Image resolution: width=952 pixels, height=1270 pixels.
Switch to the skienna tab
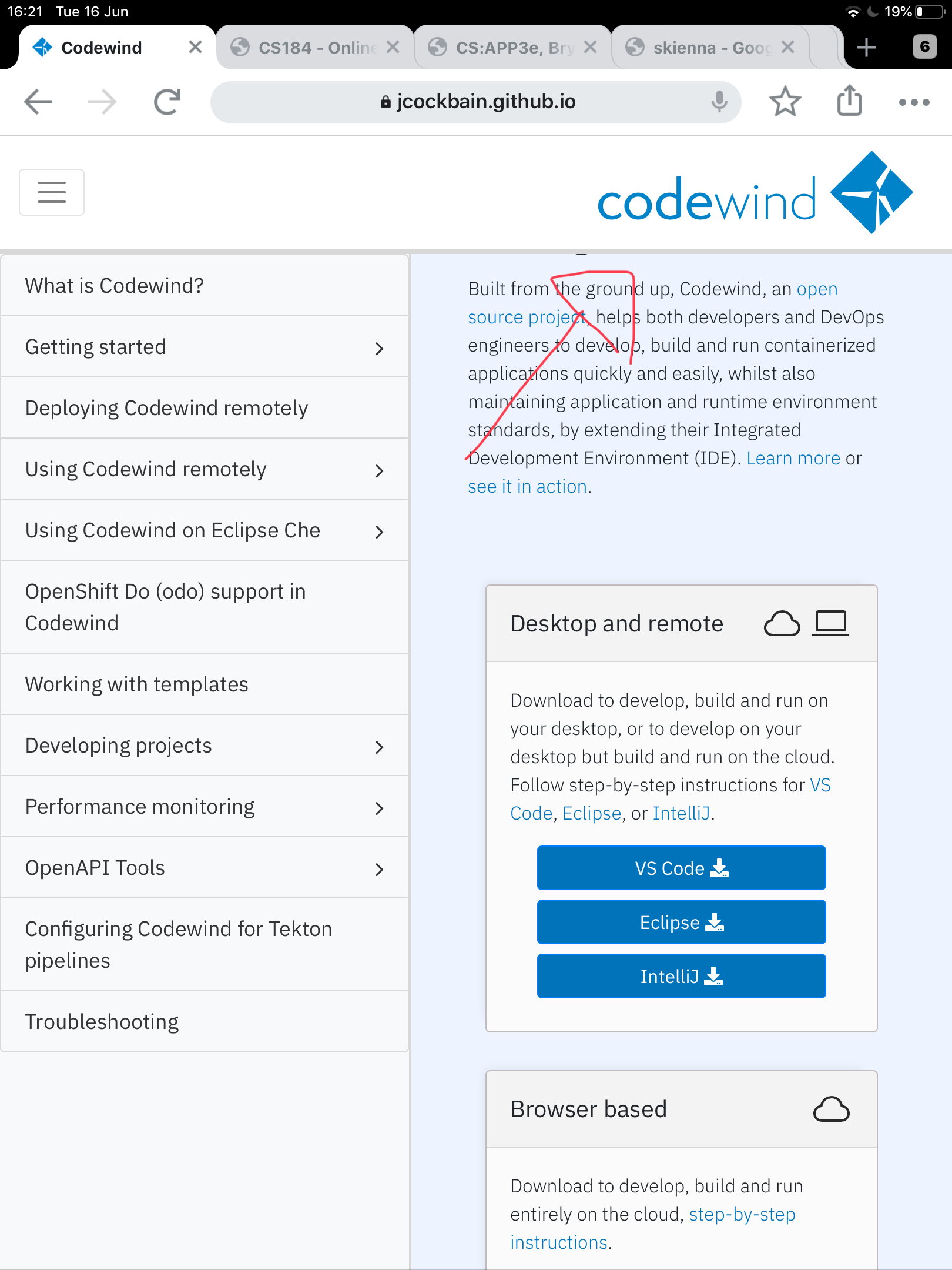click(x=699, y=47)
